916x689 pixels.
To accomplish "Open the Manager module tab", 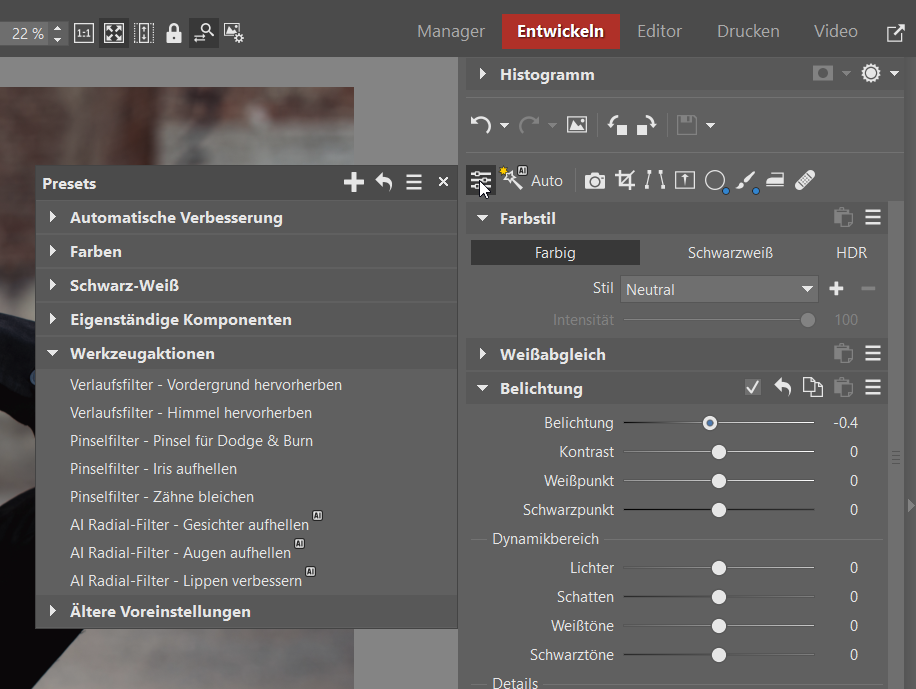I will [x=450, y=31].
